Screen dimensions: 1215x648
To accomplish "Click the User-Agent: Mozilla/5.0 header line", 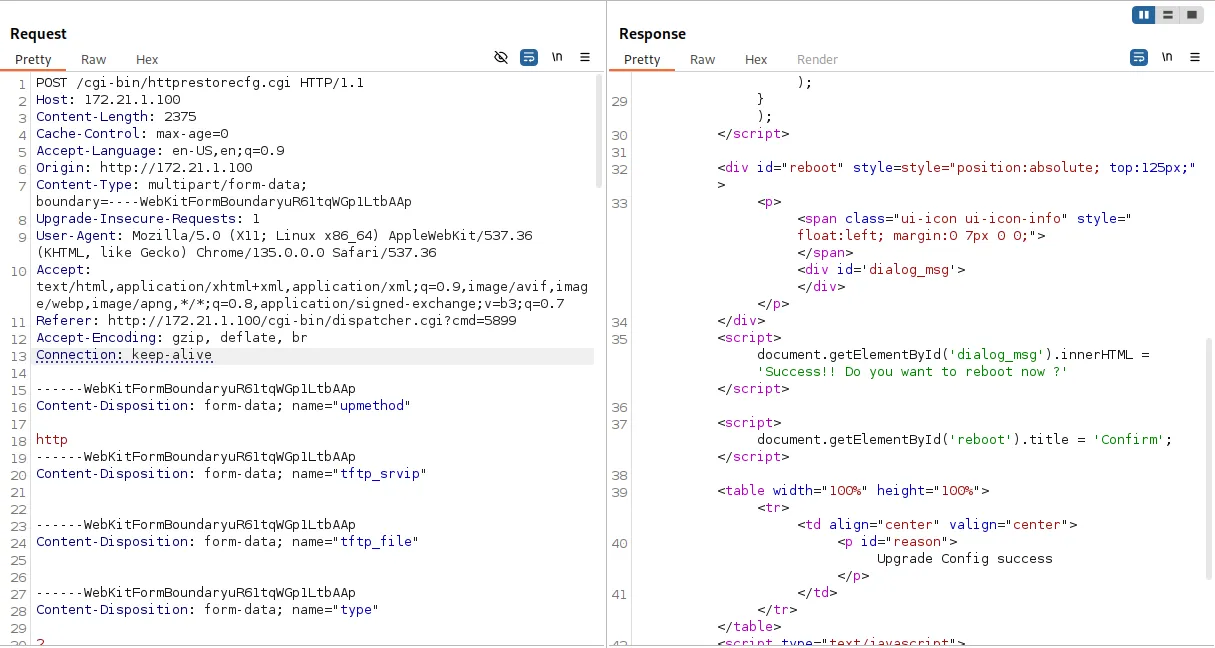I will click(x=284, y=236).
